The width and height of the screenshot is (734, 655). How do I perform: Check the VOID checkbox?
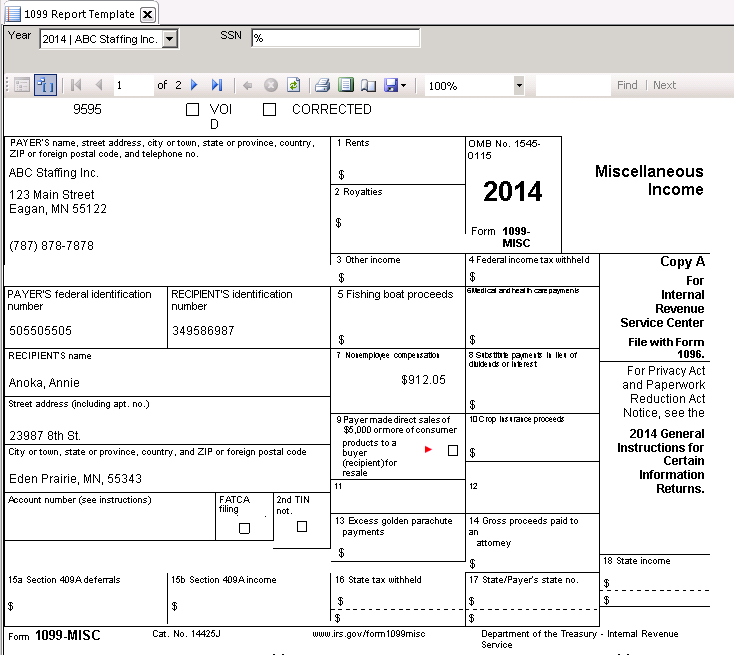click(192, 110)
